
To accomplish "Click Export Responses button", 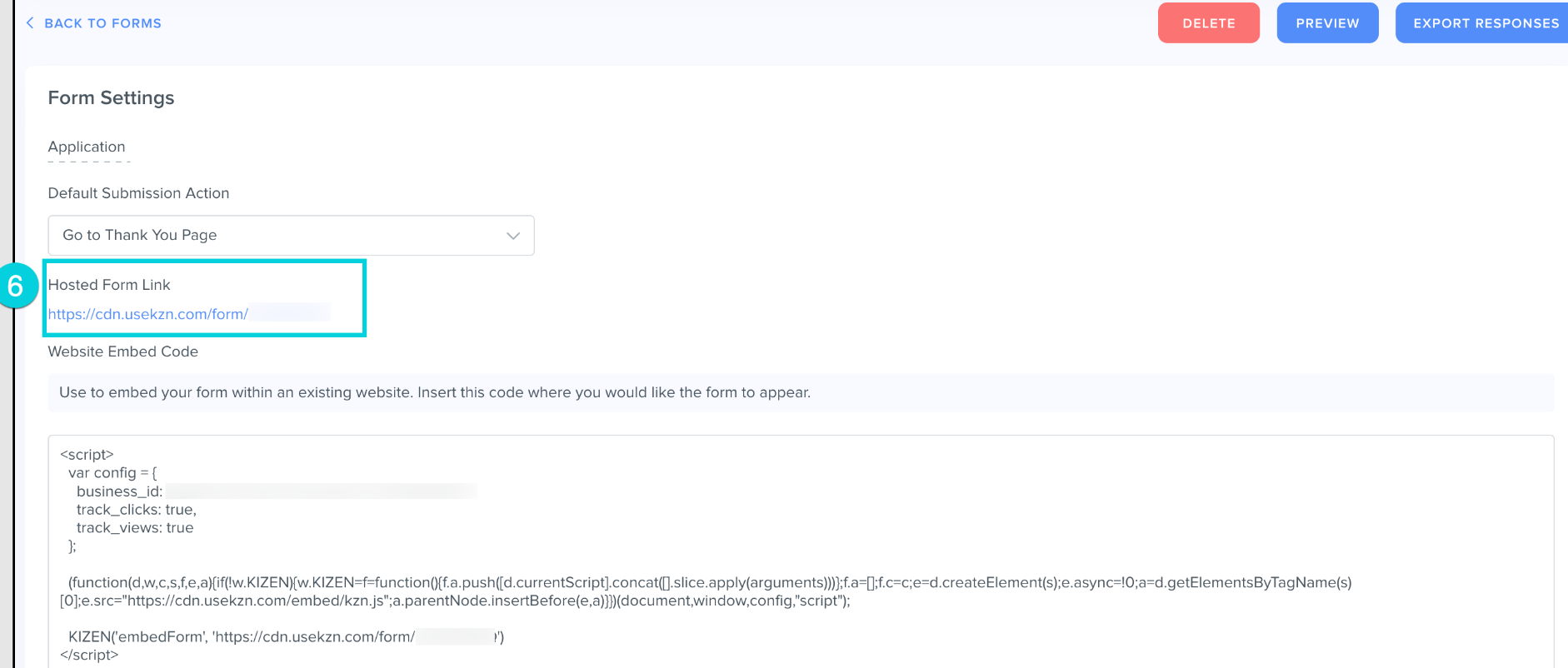I will pyautogui.click(x=1483, y=23).
